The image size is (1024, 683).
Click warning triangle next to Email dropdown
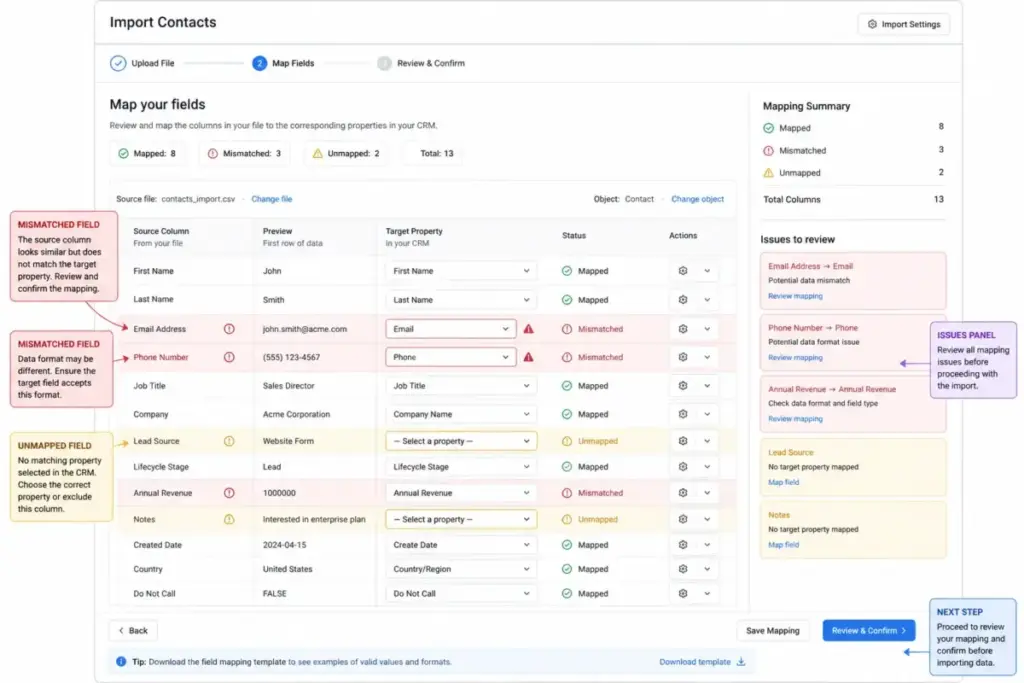pyautogui.click(x=528, y=329)
